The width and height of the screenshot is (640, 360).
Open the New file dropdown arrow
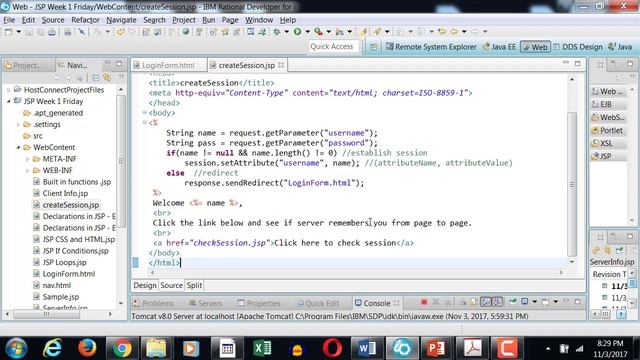pos(18,32)
